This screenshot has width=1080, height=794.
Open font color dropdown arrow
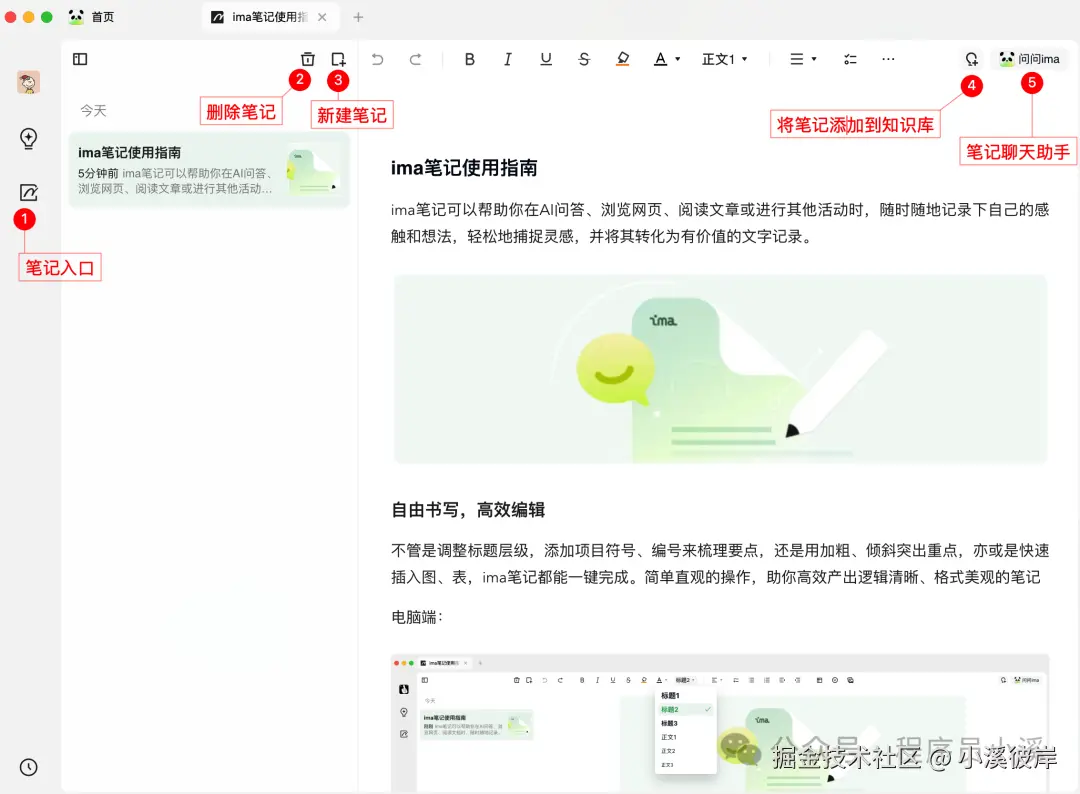(678, 59)
